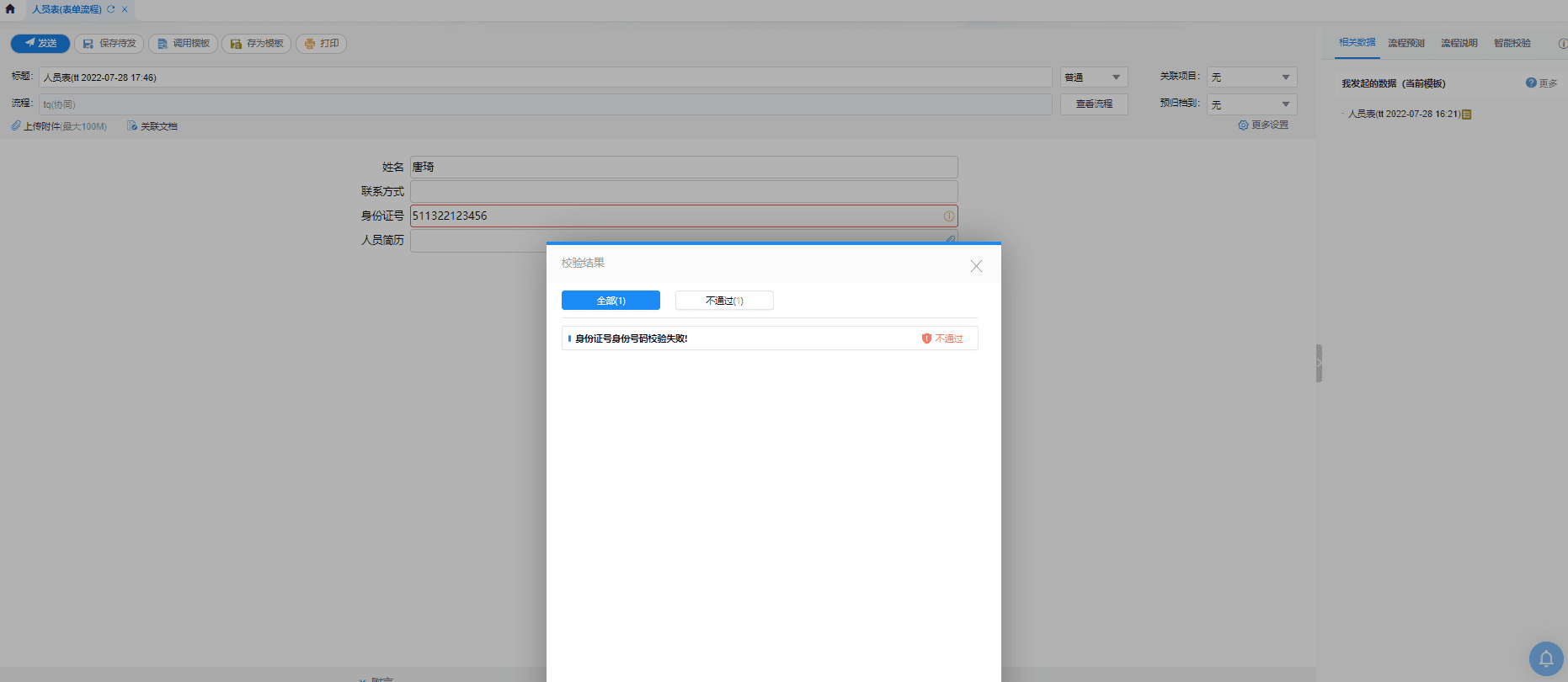Select the 全部(1) filter tab
Viewport: 1568px width, 682px height.
(611, 301)
